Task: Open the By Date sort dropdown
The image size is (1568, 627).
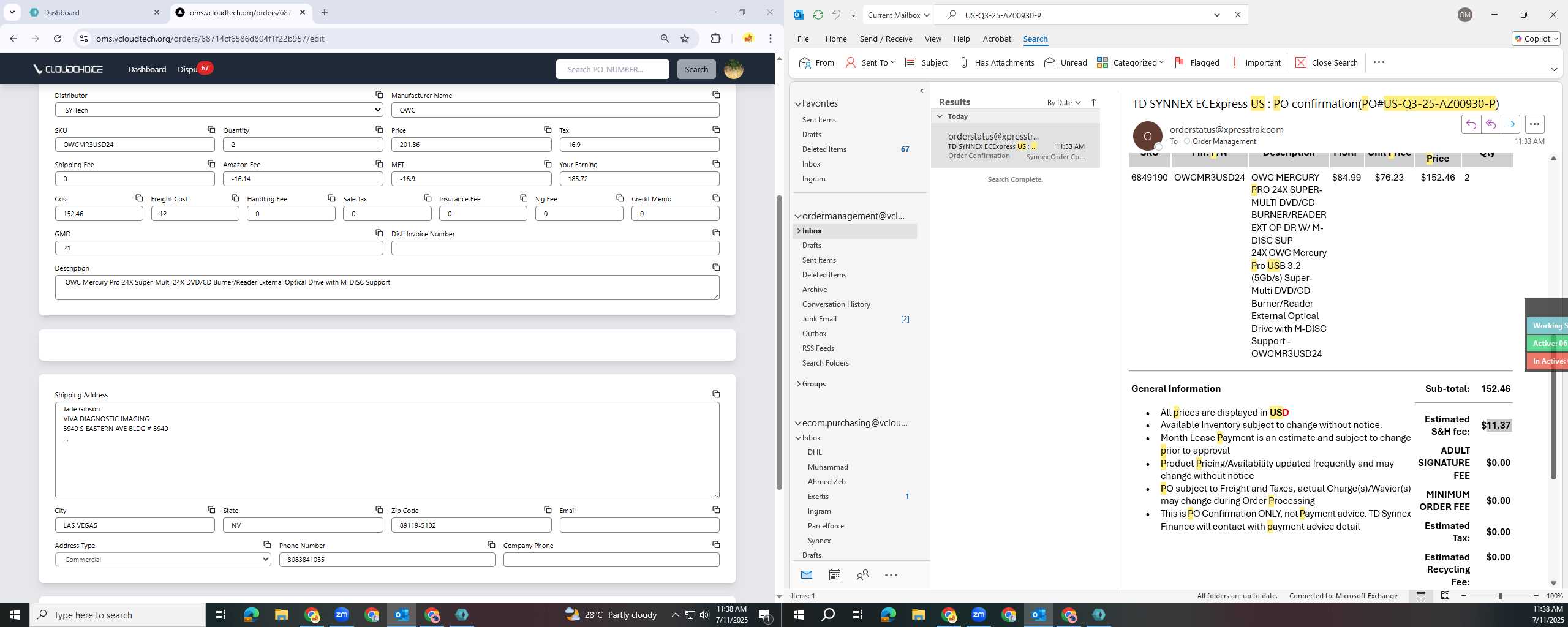Action: (x=1064, y=103)
